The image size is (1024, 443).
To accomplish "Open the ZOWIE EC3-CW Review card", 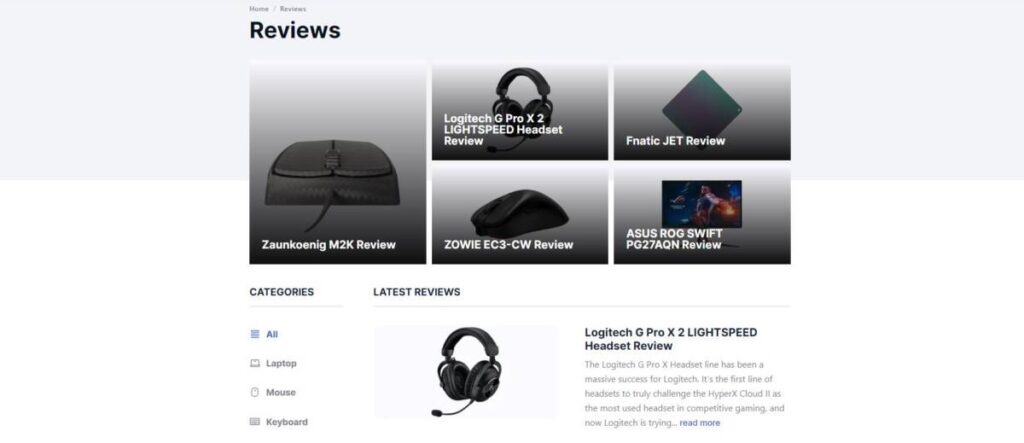I will point(520,215).
